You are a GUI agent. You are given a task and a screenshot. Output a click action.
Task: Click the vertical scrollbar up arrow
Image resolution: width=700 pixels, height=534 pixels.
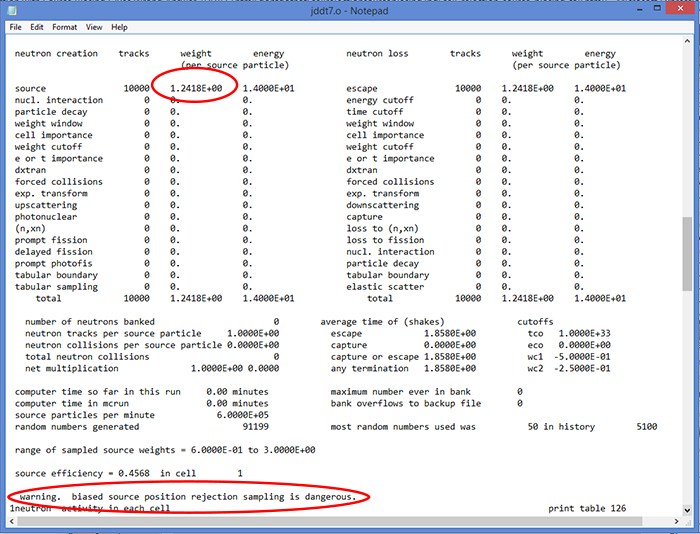tap(687, 41)
